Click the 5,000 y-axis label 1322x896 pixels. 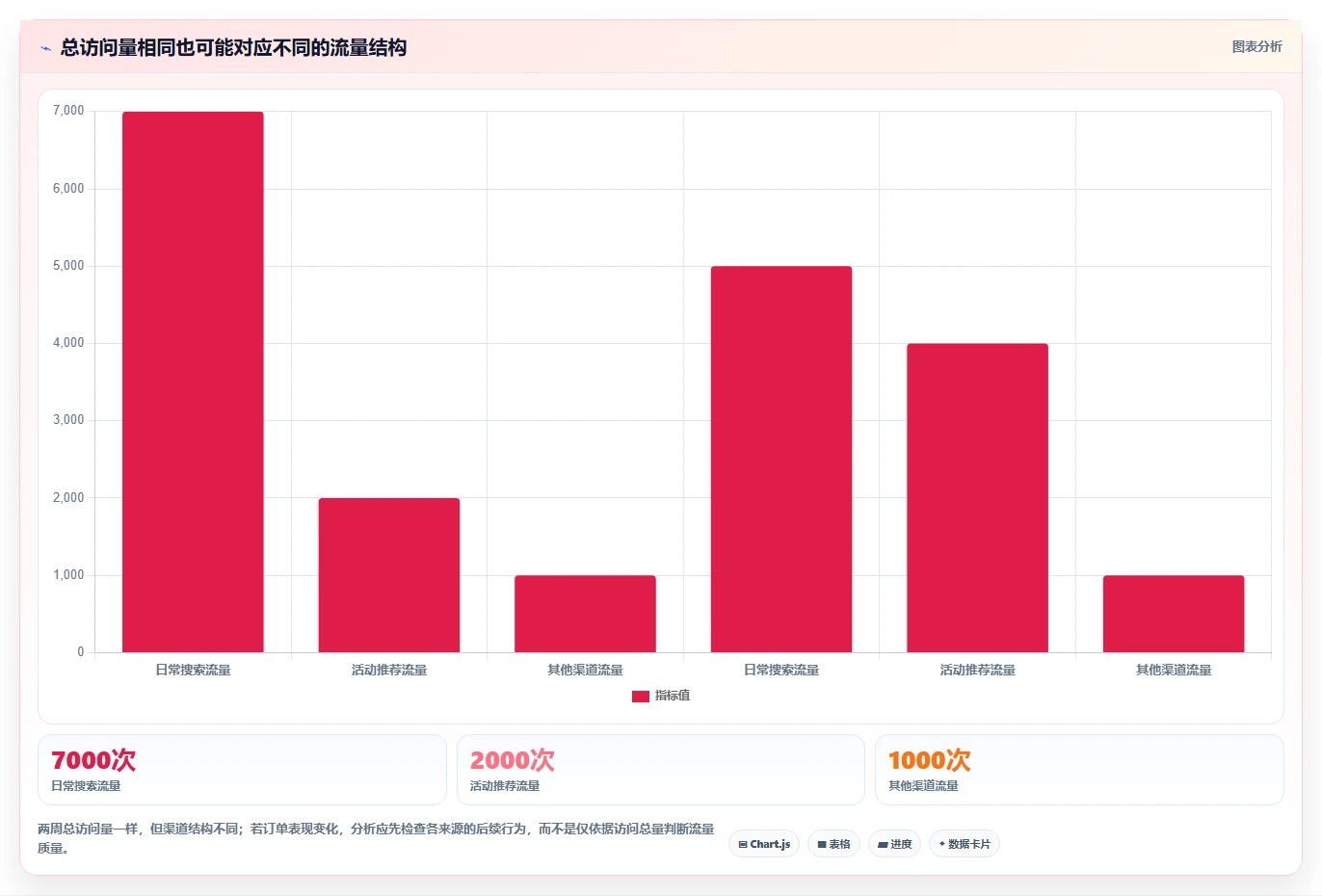click(68, 266)
